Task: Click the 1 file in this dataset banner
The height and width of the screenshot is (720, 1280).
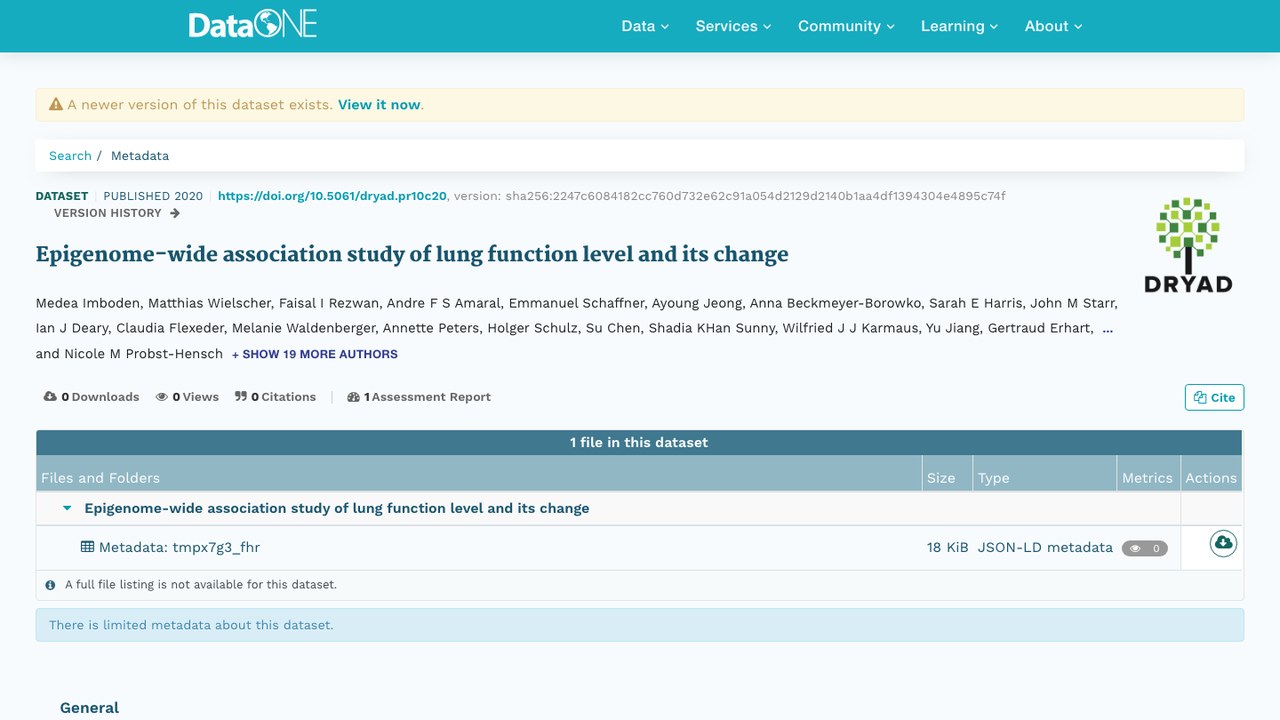Action: pyautogui.click(x=639, y=443)
